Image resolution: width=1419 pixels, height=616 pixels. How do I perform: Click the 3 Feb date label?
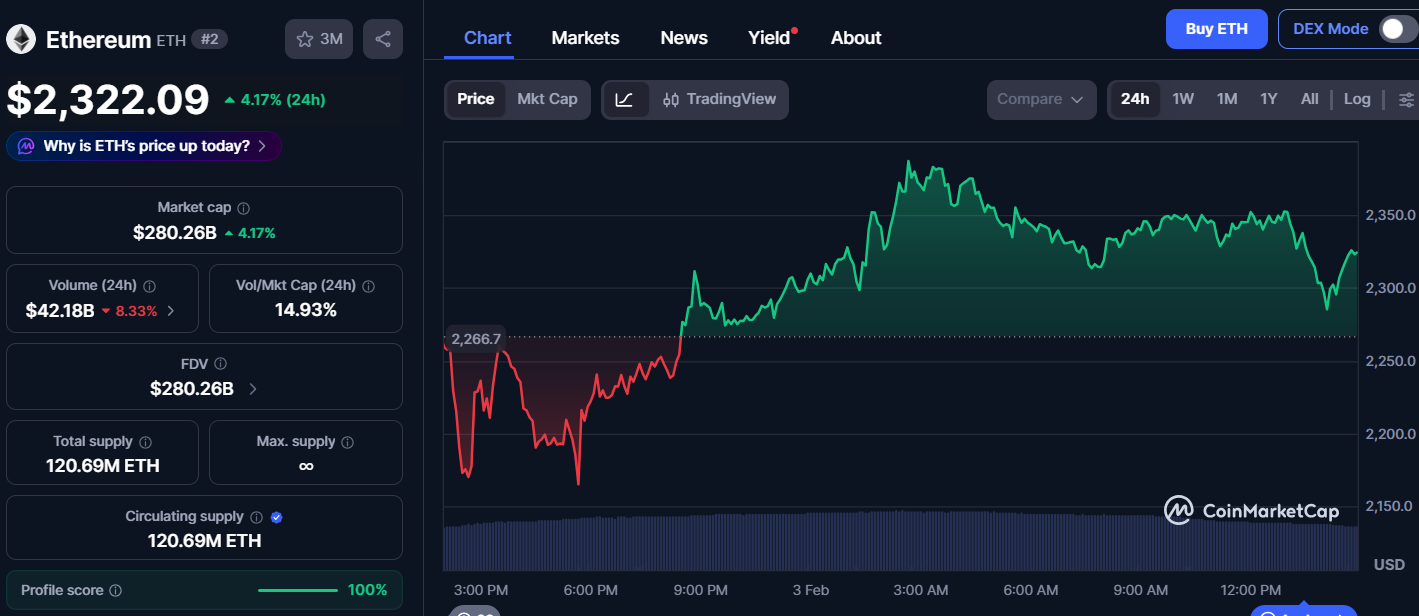(x=810, y=590)
